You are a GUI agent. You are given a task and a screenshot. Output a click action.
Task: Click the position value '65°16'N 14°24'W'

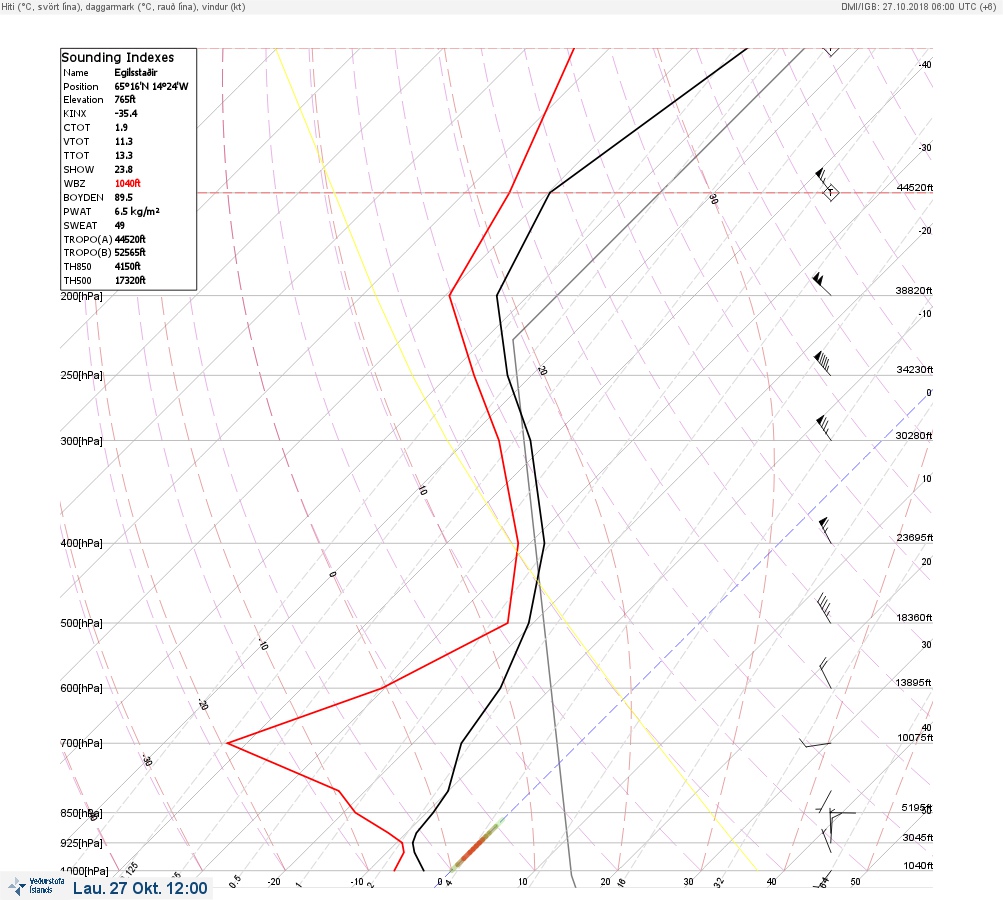[x=152, y=86]
